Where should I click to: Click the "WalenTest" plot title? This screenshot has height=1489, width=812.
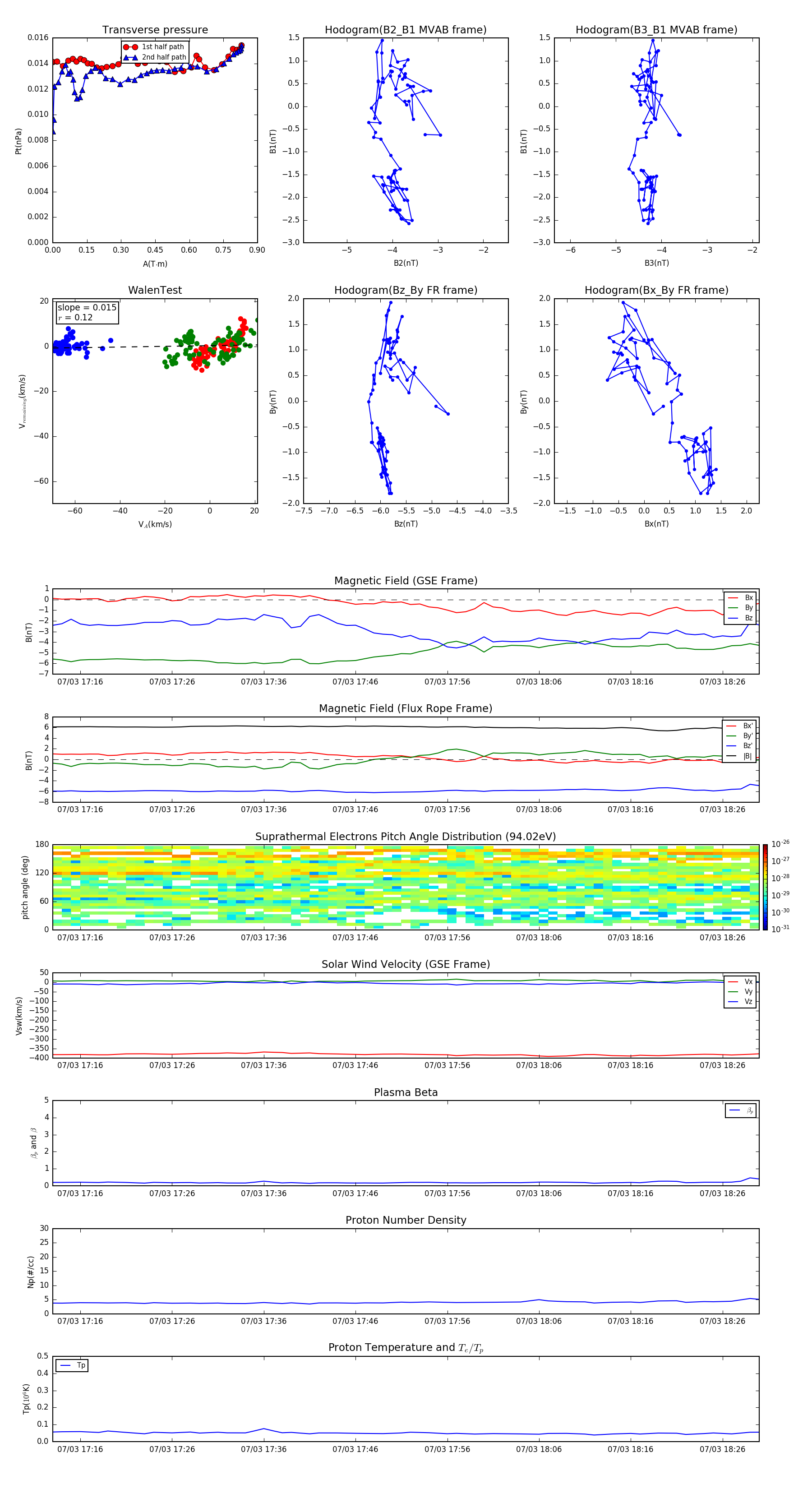tap(155, 290)
